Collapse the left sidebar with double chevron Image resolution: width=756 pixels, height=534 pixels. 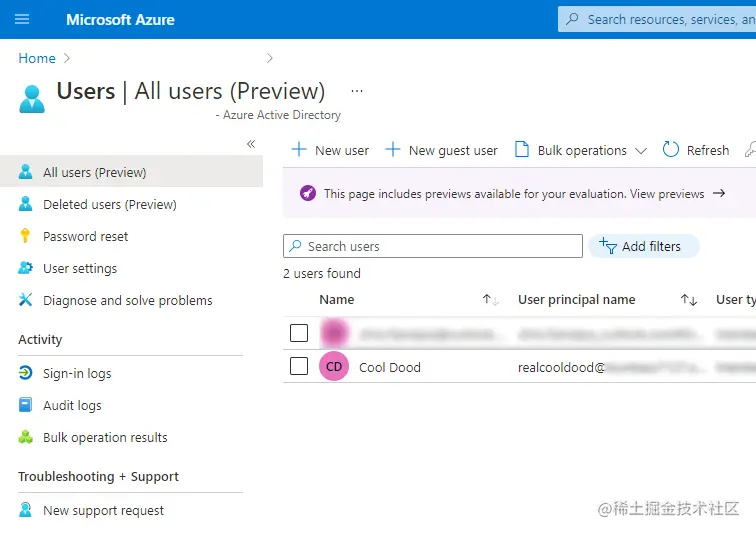[x=251, y=144]
